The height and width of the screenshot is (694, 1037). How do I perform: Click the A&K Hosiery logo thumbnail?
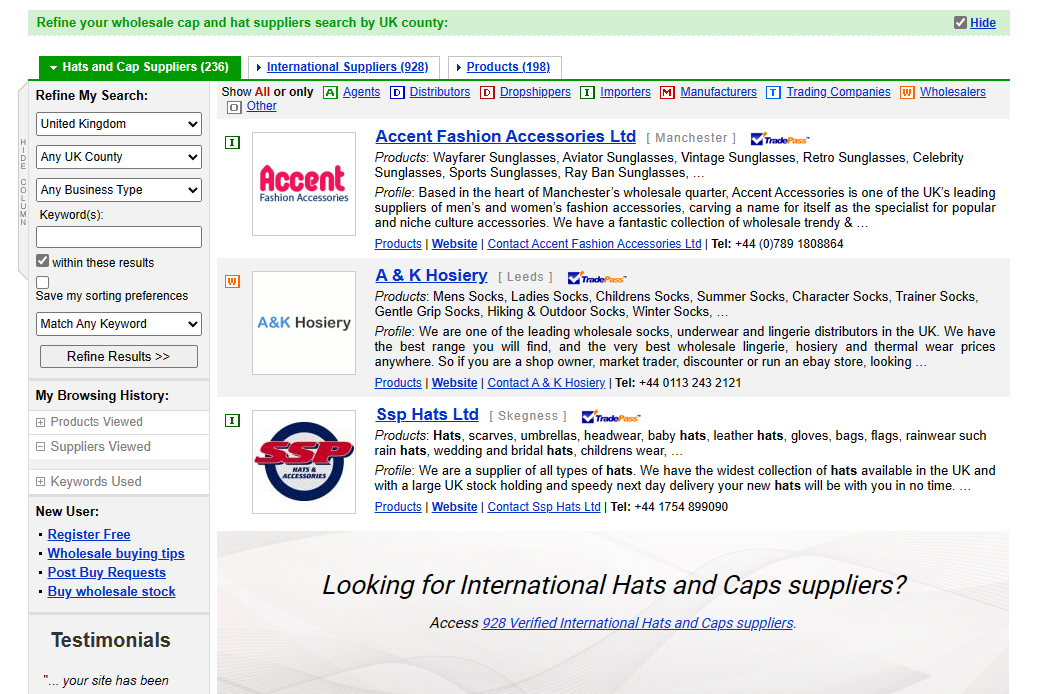pos(304,323)
